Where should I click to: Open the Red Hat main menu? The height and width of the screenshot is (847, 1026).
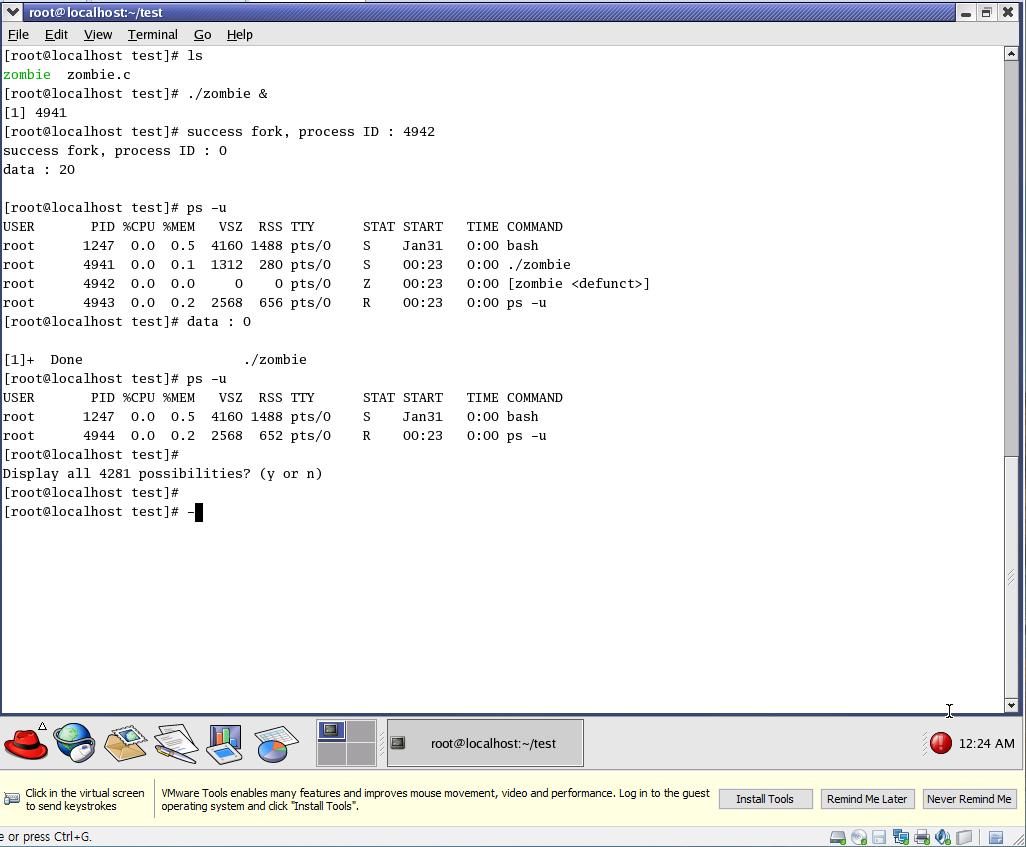coord(26,743)
